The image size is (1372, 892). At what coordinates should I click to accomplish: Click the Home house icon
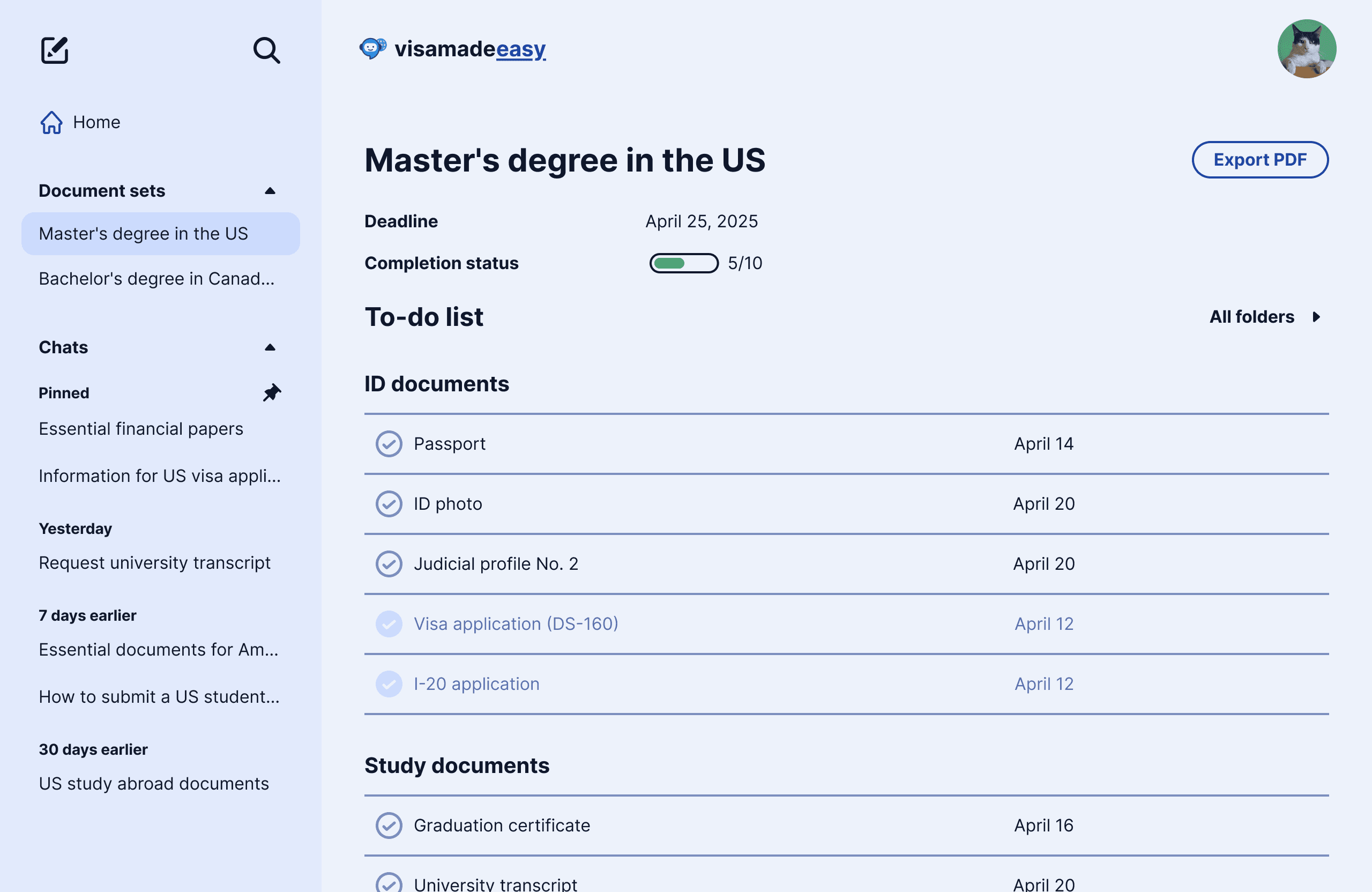point(51,122)
